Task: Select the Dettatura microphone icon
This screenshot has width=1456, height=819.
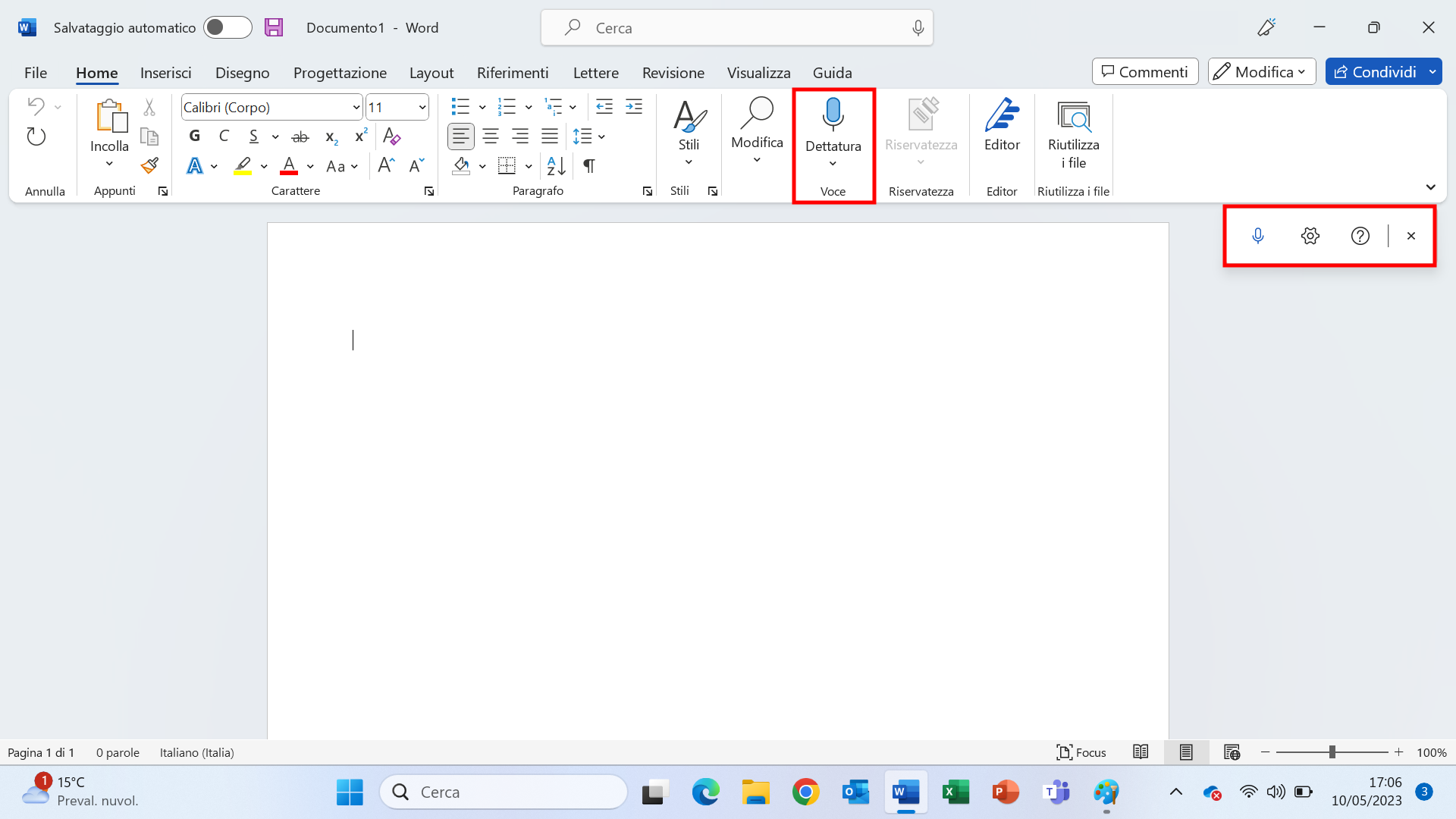Action: [x=833, y=114]
